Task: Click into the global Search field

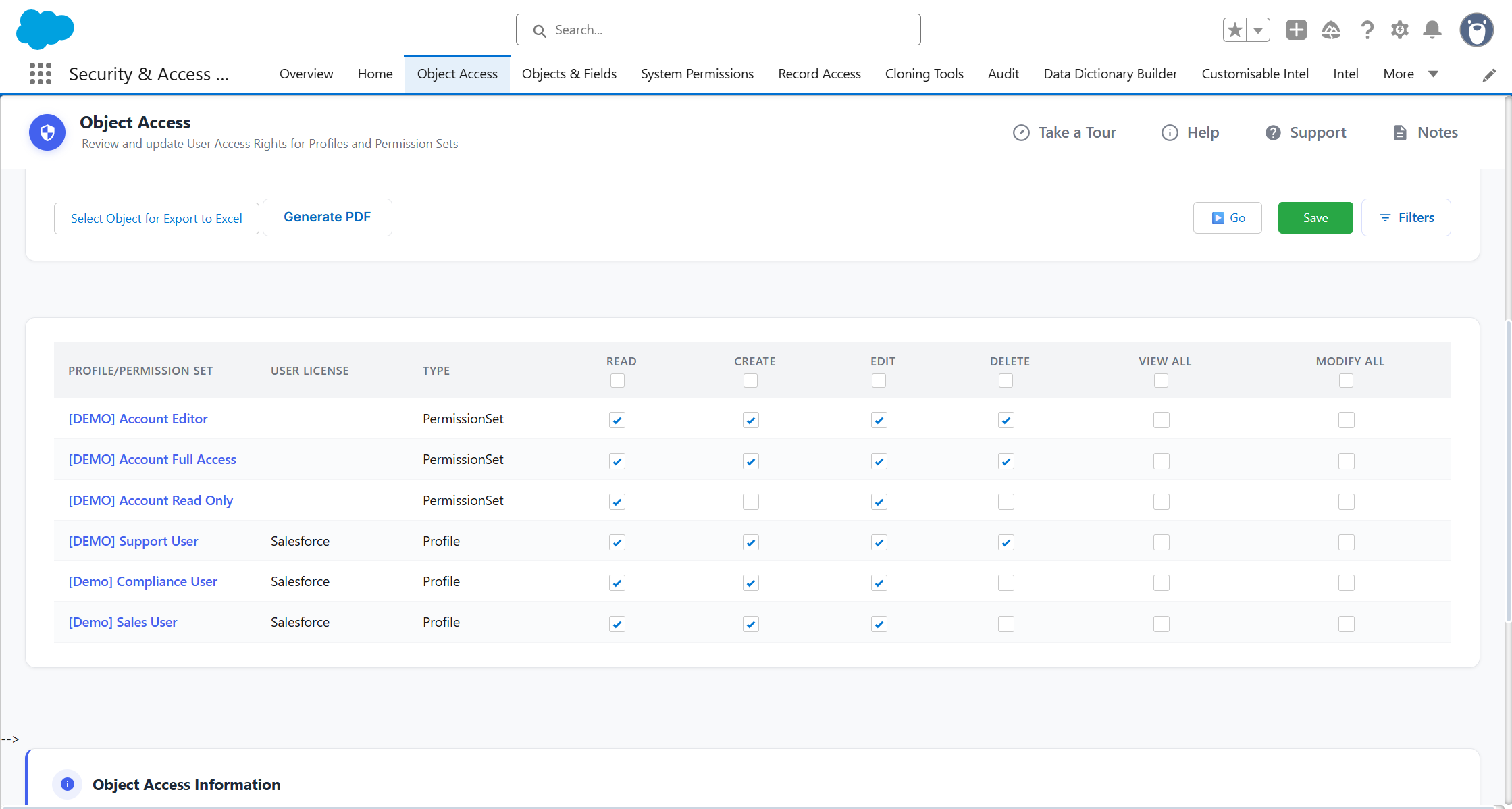Action: point(718,30)
